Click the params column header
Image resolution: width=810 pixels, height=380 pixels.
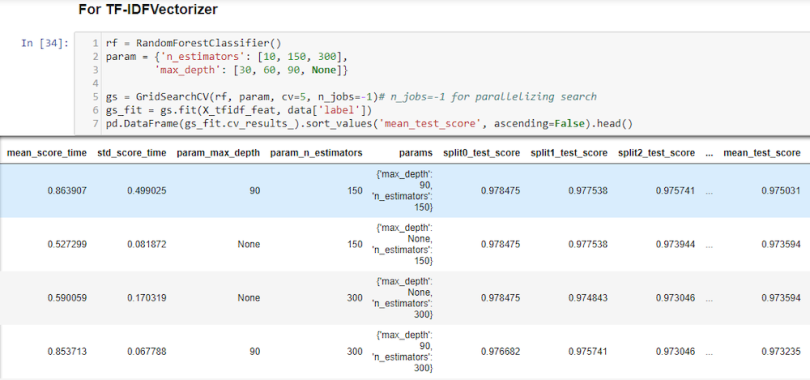416,153
